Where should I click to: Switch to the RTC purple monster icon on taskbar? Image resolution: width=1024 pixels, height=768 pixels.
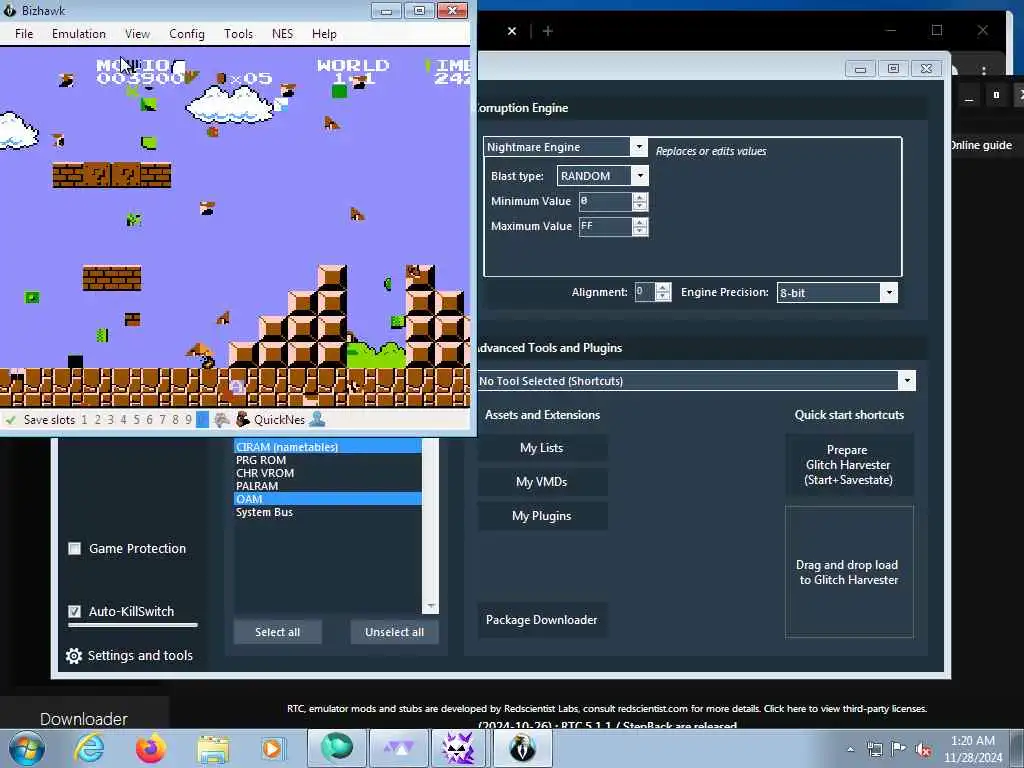[458, 748]
